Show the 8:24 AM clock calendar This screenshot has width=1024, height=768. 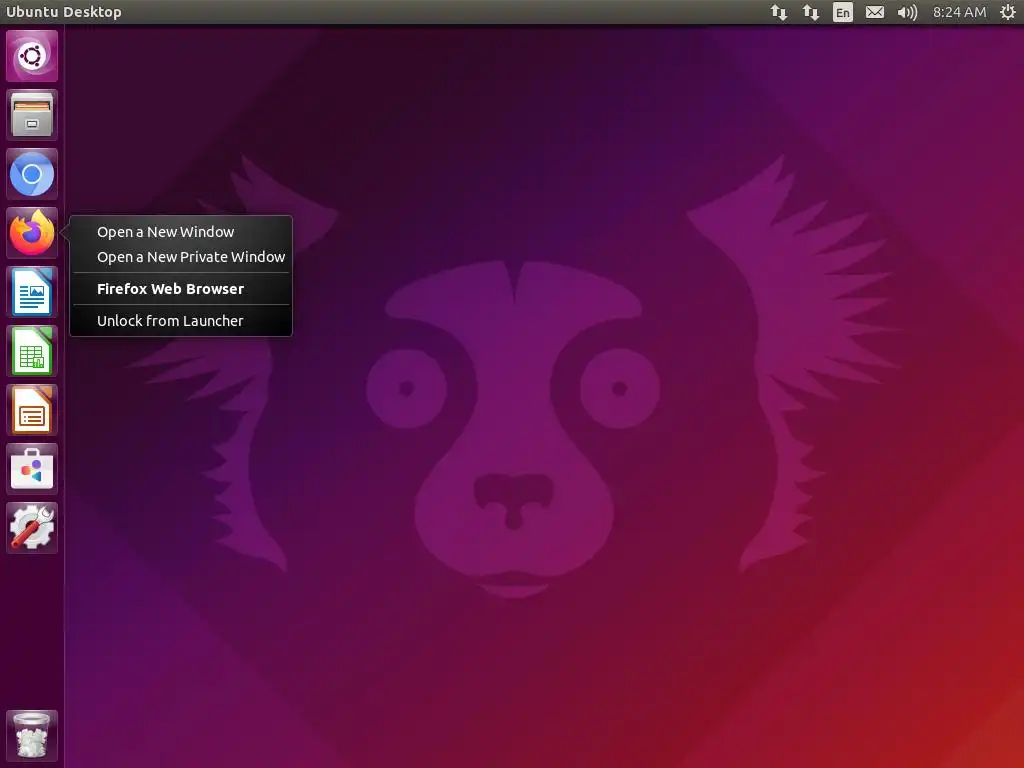pyautogui.click(x=959, y=12)
